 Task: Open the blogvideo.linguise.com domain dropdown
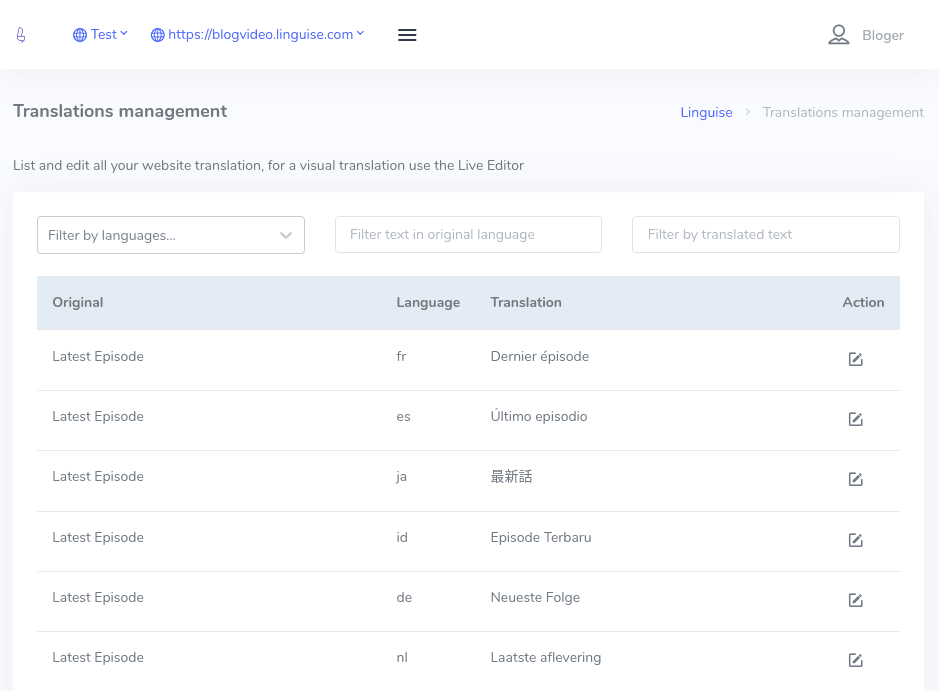(258, 35)
